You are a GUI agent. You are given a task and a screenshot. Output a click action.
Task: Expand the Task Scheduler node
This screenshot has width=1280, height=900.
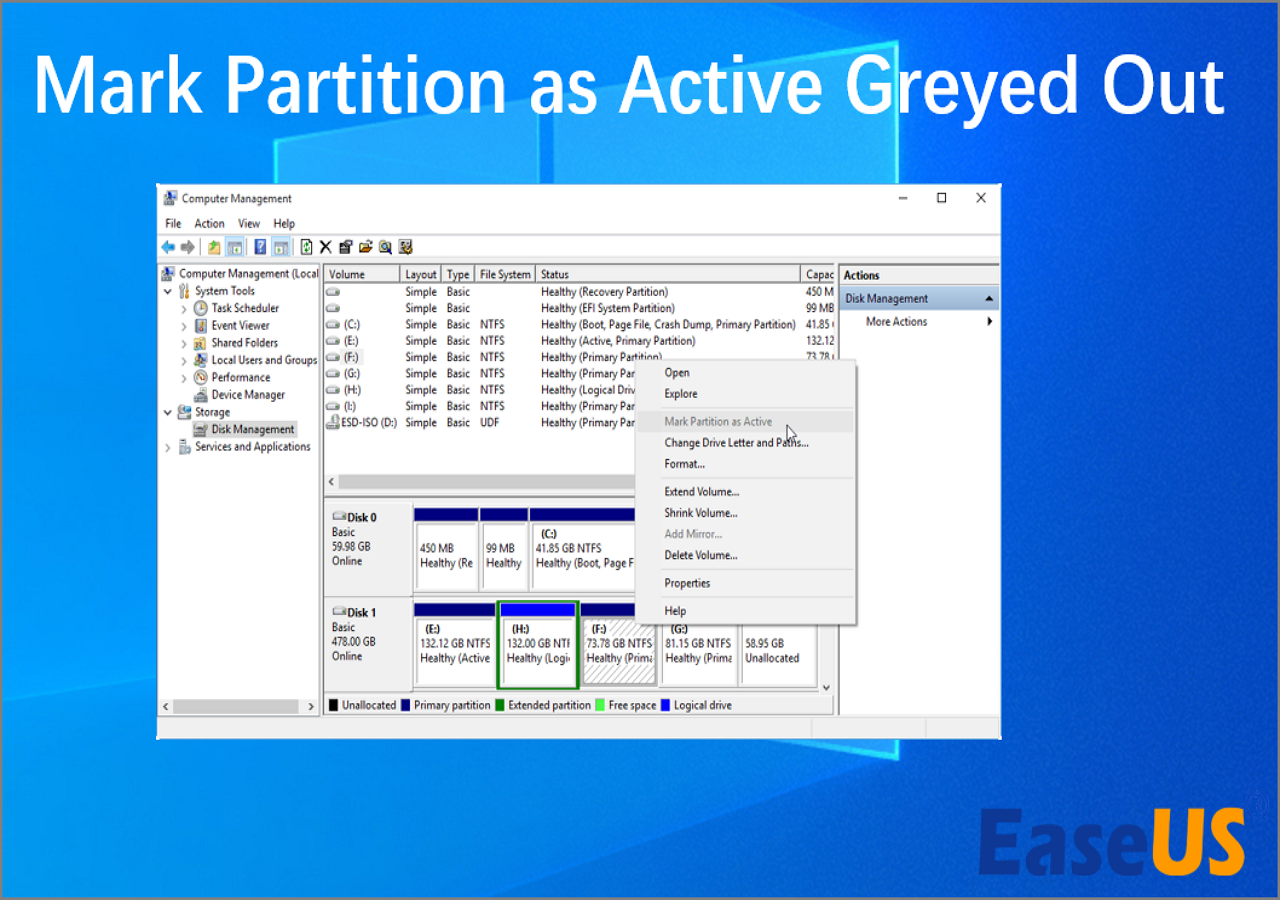pyautogui.click(x=184, y=309)
